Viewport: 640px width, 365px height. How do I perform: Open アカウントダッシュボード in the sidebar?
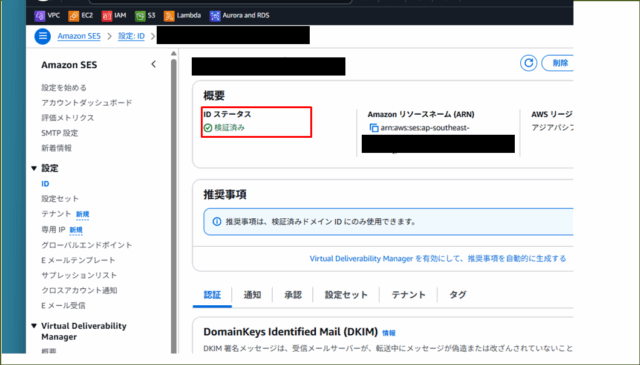pyautogui.click(x=87, y=103)
